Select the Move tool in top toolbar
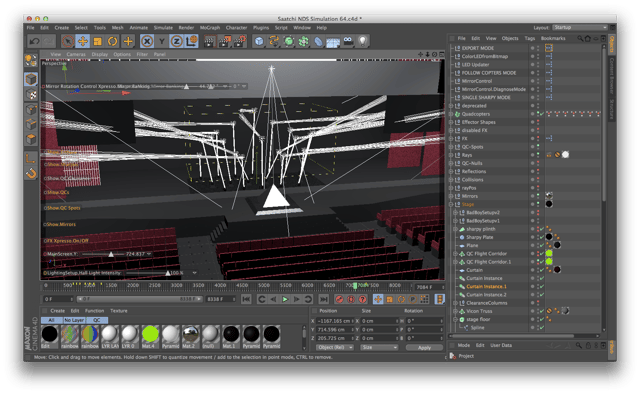 click(x=83, y=41)
